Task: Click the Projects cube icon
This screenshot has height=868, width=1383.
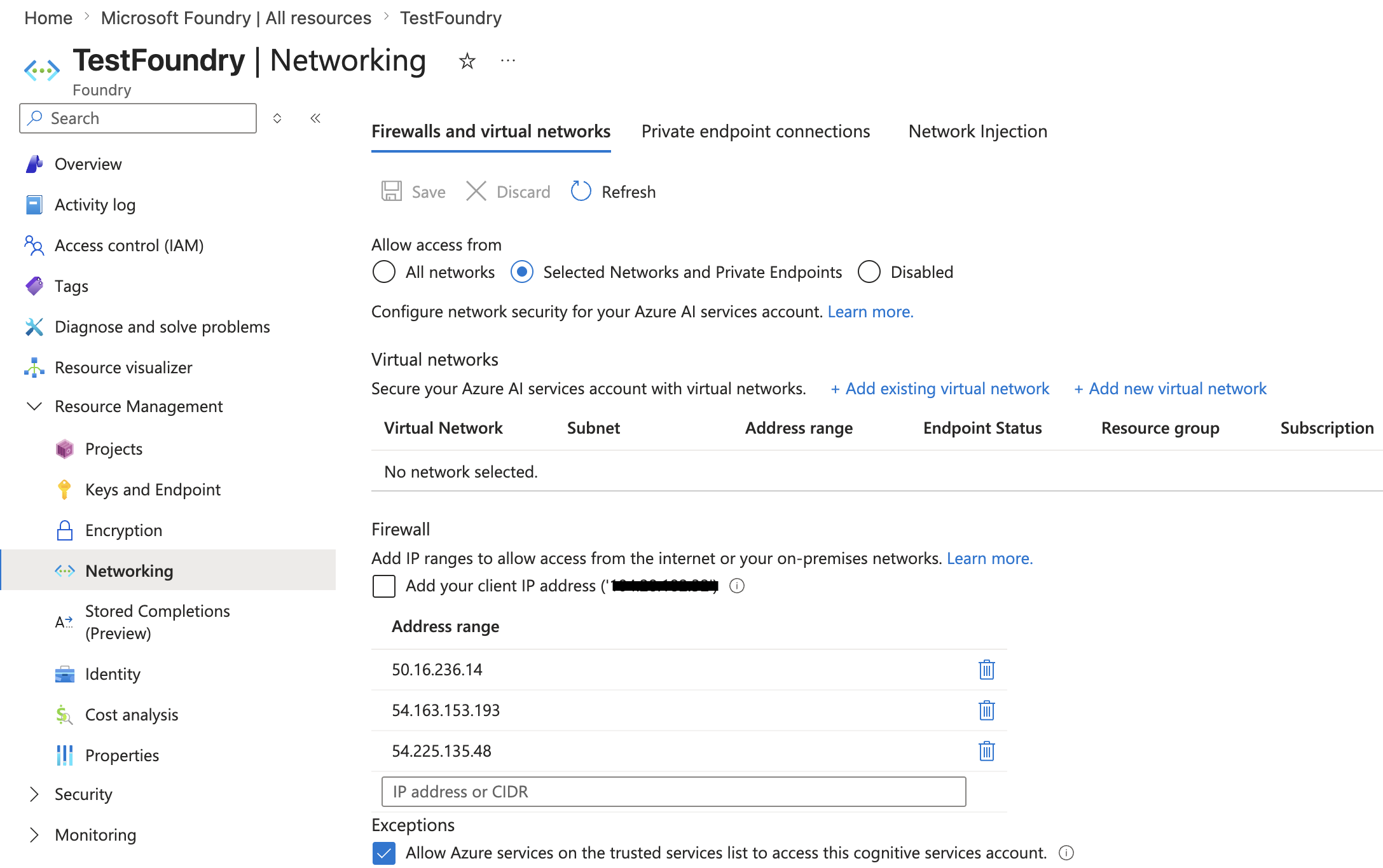Action: [x=64, y=449]
